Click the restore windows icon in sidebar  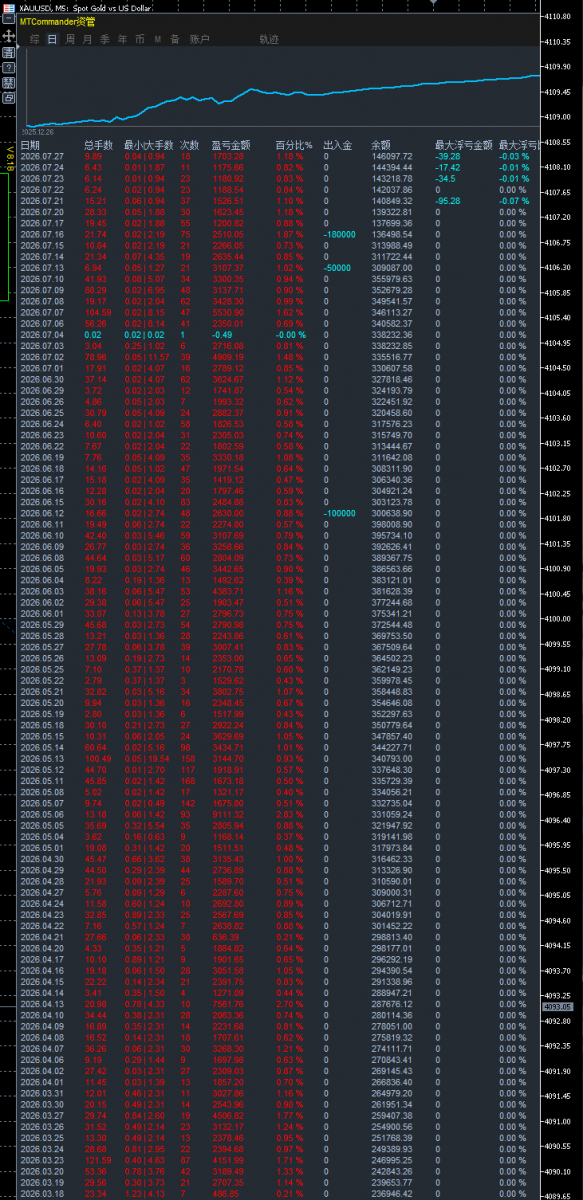tap(9, 99)
